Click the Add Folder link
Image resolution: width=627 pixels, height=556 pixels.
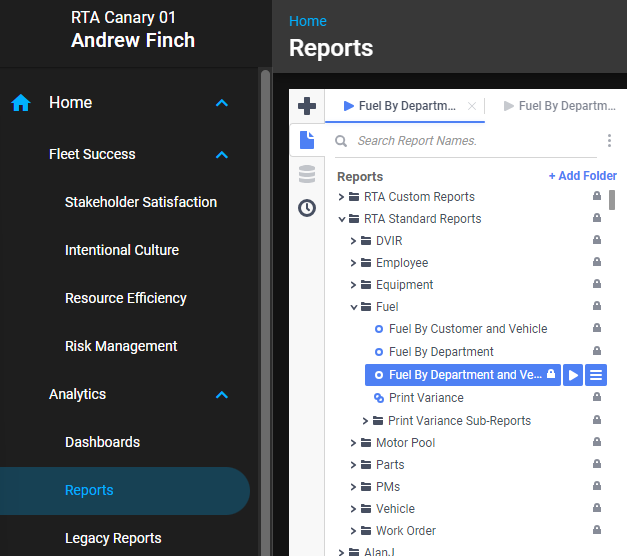[x=582, y=176]
